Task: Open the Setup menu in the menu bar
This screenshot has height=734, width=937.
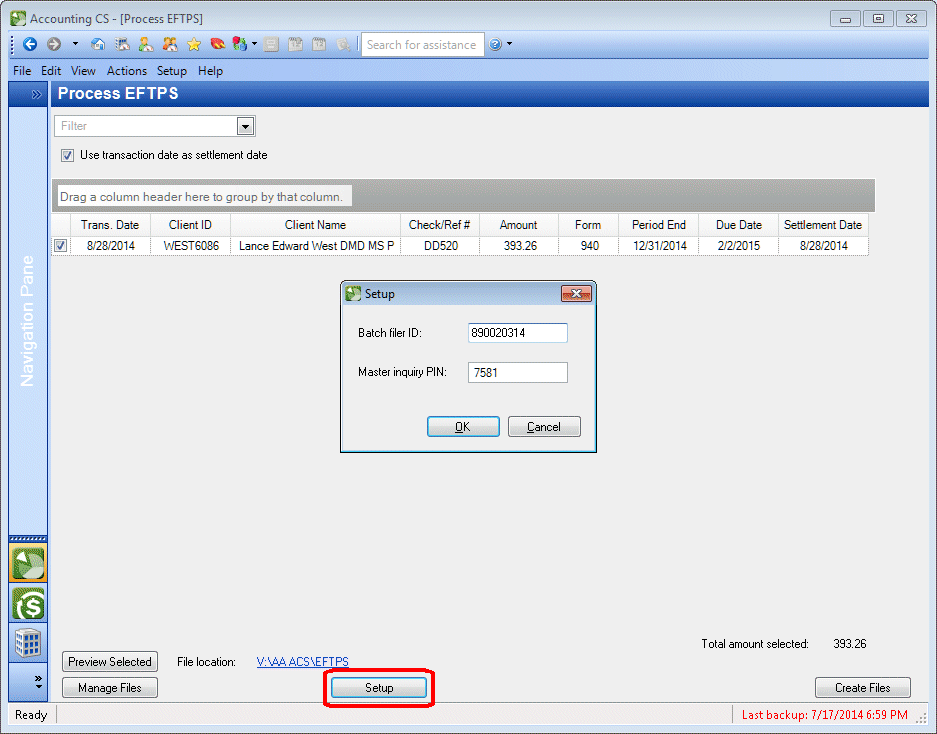Action: click(171, 71)
